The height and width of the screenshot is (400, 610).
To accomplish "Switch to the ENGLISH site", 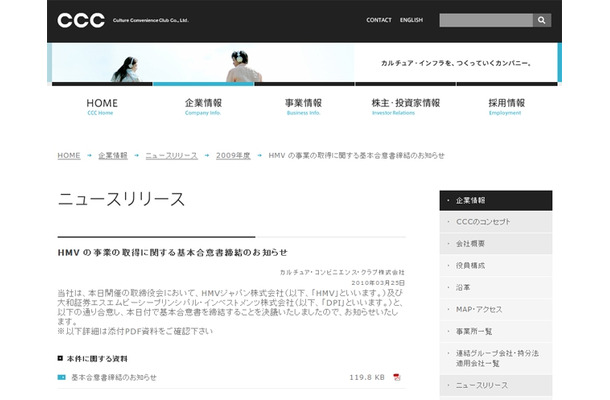I will [x=411, y=20].
